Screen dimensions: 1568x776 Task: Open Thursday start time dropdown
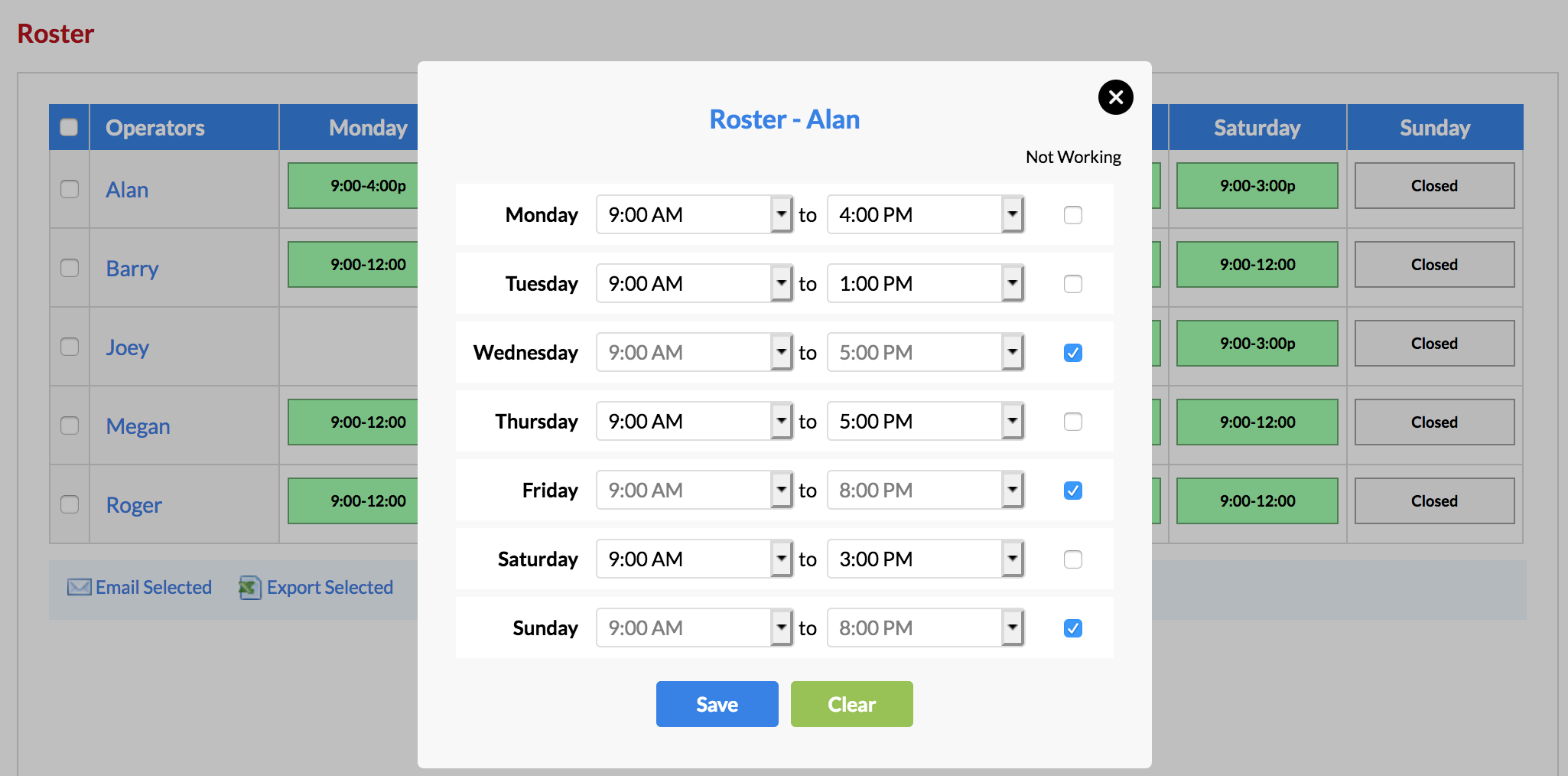pos(695,421)
